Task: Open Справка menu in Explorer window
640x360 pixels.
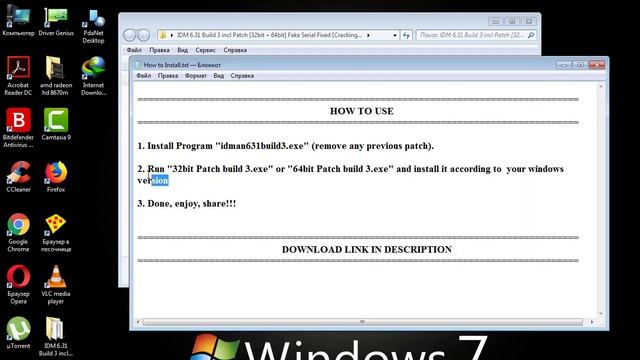Action: pyautogui.click(x=235, y=50)
